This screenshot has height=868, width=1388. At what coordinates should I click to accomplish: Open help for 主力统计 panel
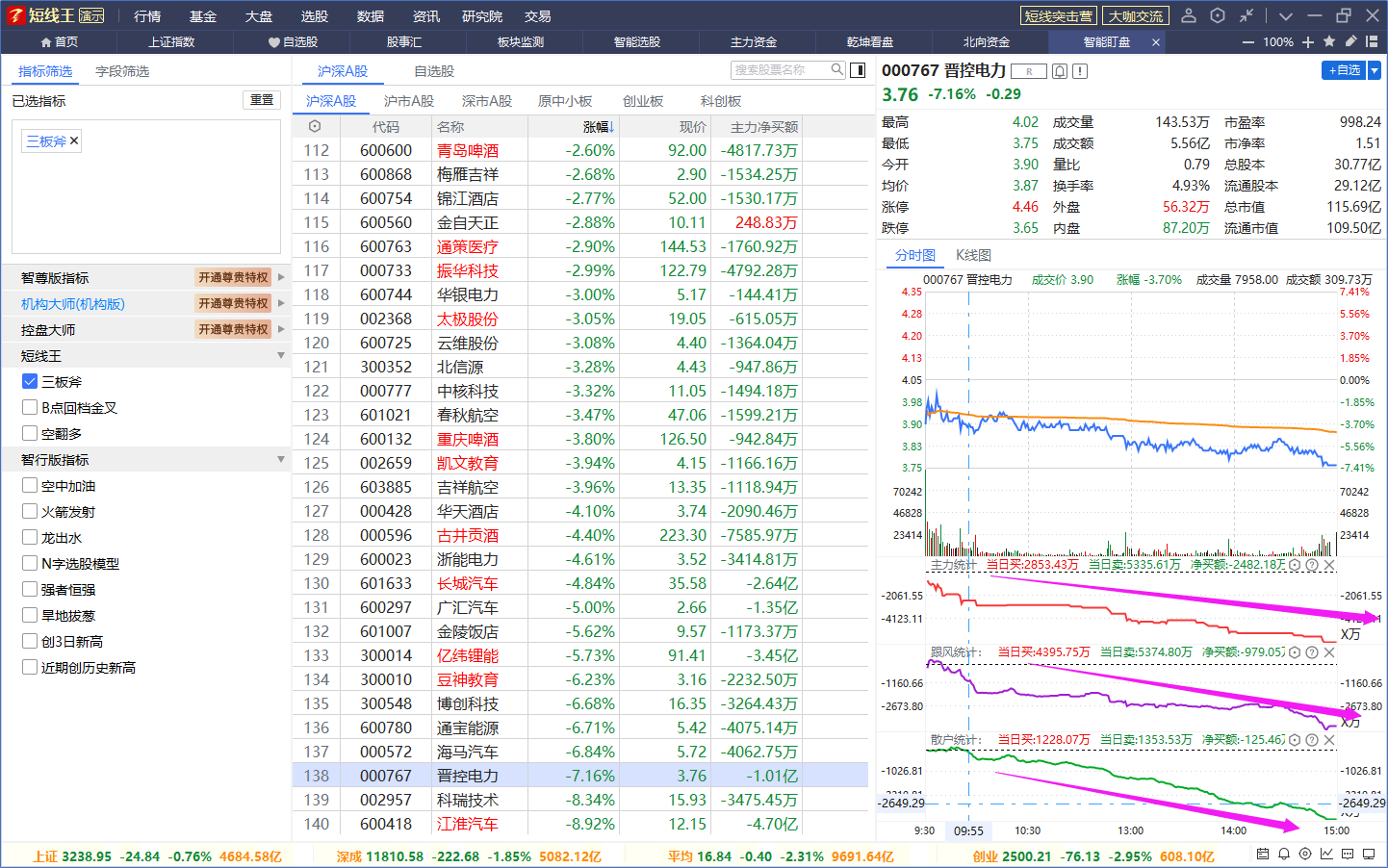pyautogui.click(x=1312, y=565)
